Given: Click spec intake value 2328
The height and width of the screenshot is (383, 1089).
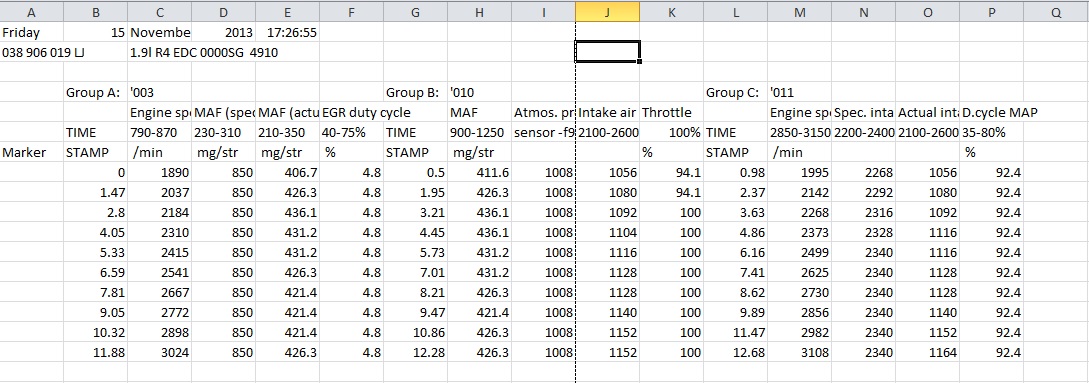Looking at the screenshot, I should pyautogui.click(x=863, y=233).
